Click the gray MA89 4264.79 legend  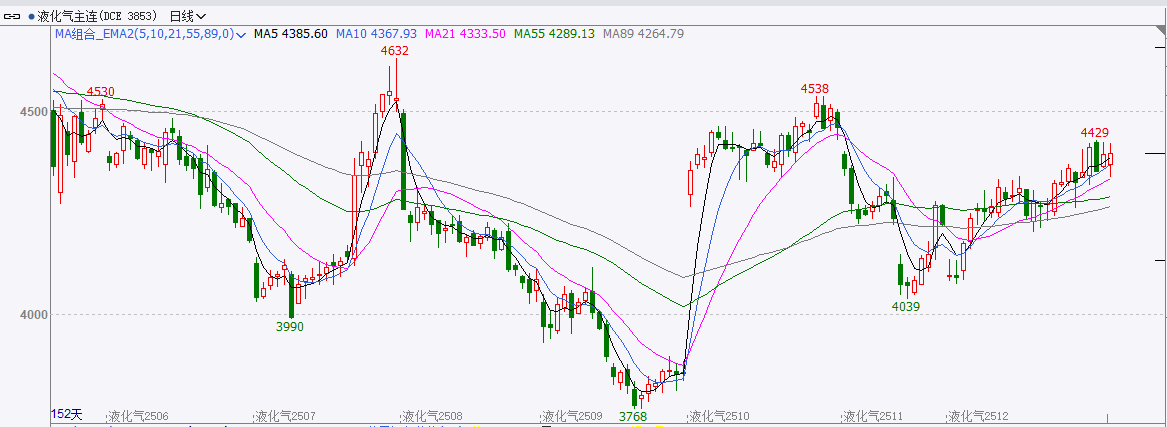click(643, 34)
